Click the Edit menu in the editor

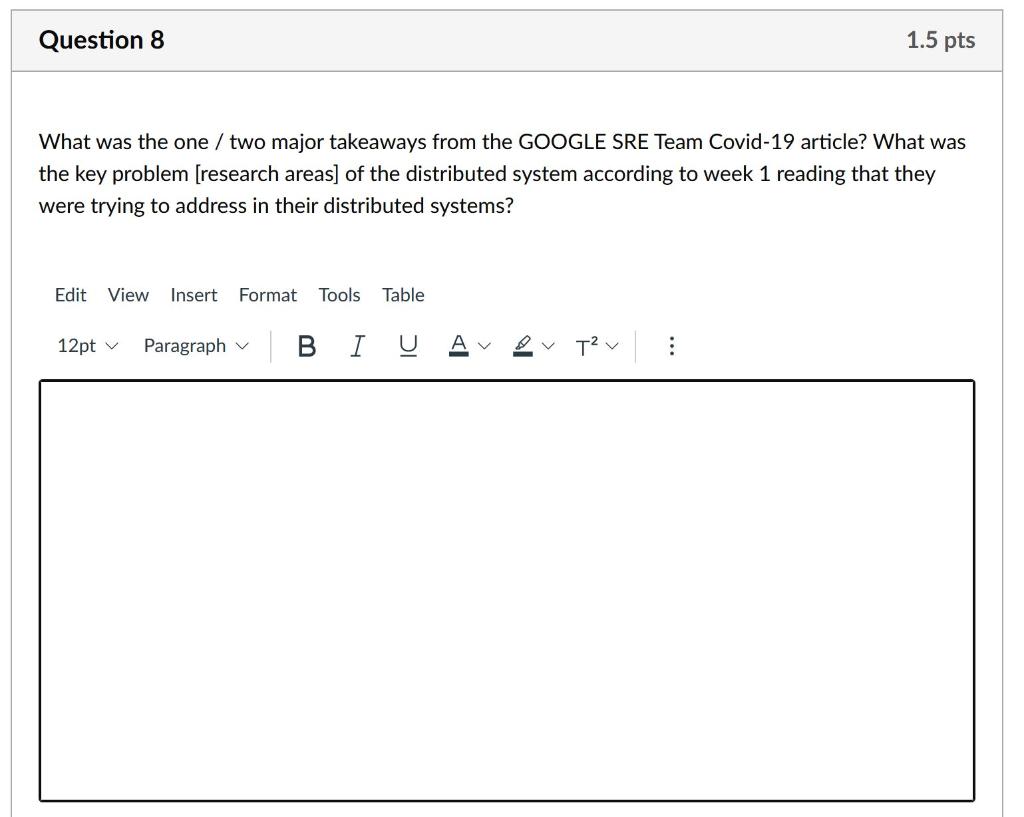pos(70,295)
